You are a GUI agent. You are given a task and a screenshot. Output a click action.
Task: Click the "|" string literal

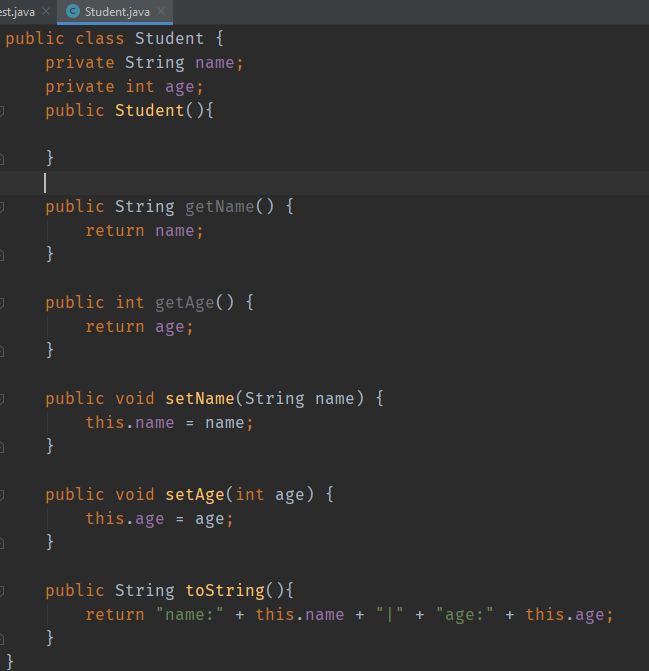[389, 615]
